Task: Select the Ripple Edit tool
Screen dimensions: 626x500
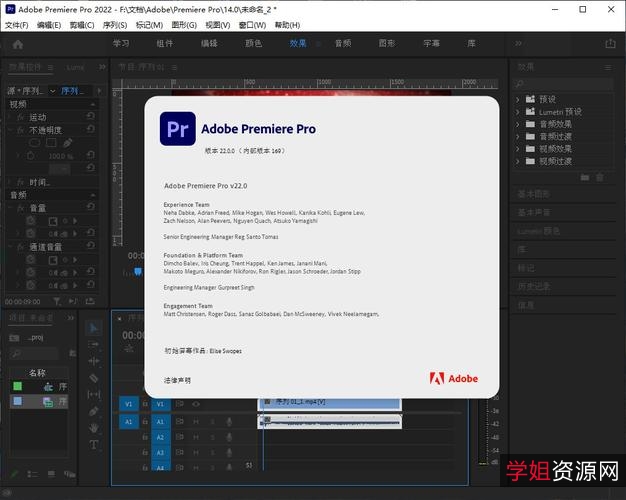Action: [94, 361]
